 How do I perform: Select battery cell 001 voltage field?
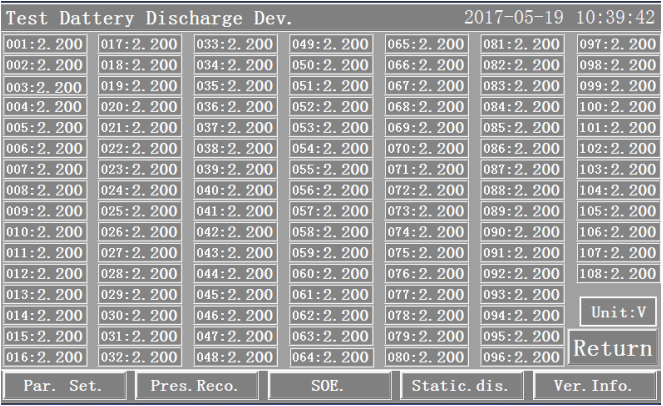coord(44,45)
